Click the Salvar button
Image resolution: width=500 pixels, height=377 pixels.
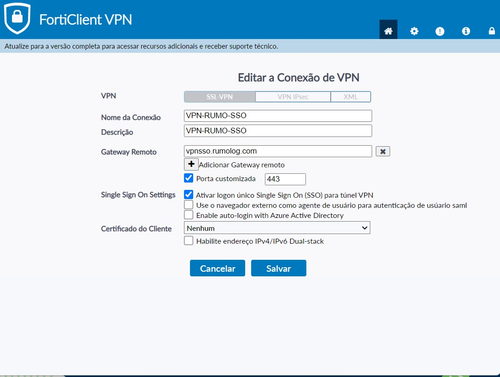(x=278, y=268)
